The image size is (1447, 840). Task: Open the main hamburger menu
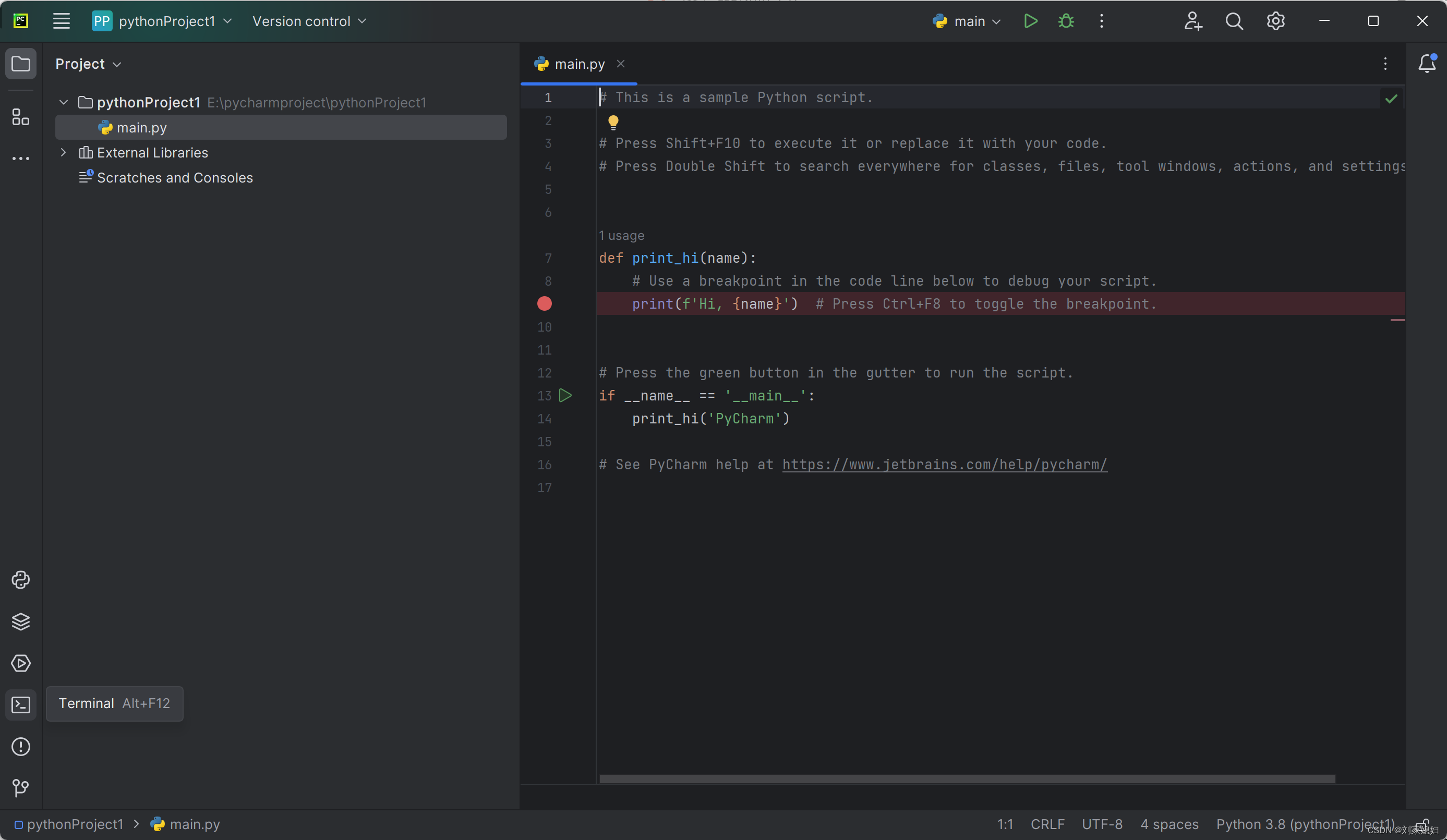click(61, 21)
